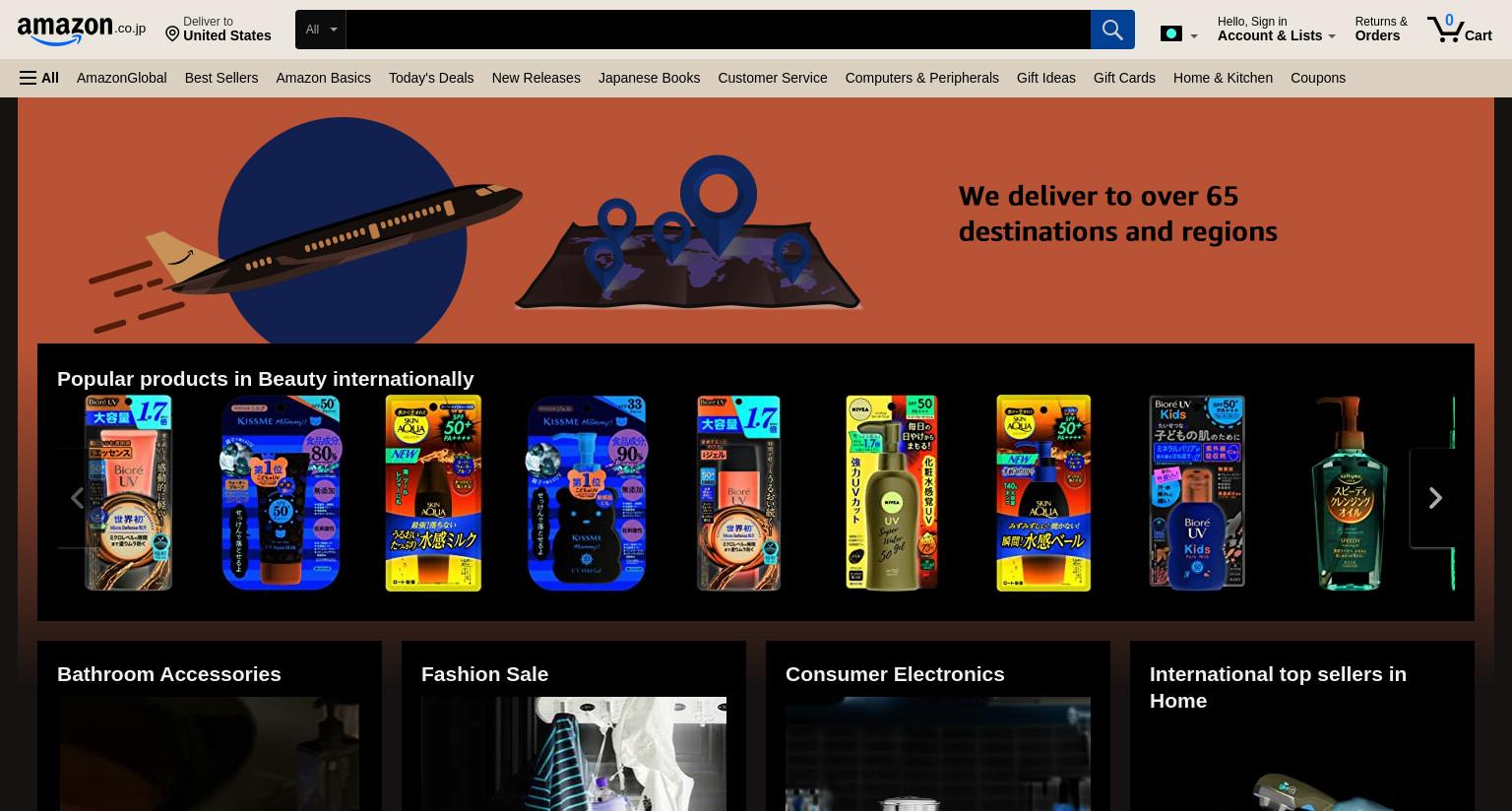Go to previous carousel slide arrow
The height and width of the screenshot is (811, 1512).
coord(77,498)
